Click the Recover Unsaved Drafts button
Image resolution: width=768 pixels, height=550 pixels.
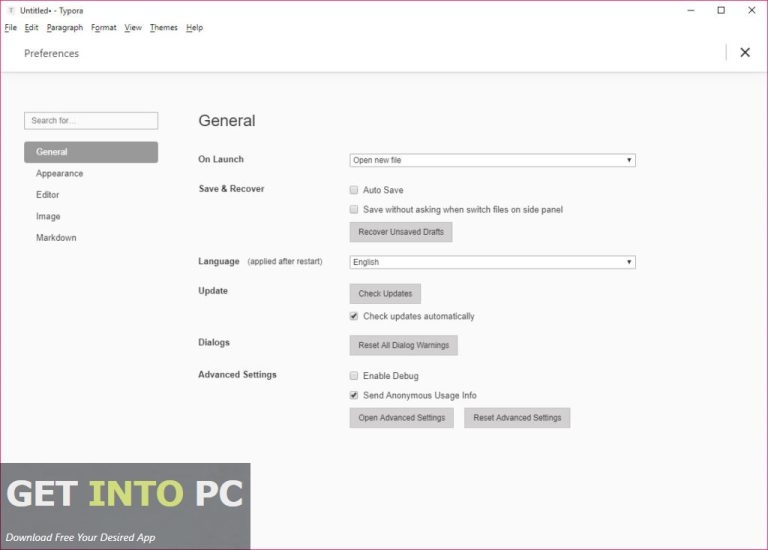(x=401, y=232)
